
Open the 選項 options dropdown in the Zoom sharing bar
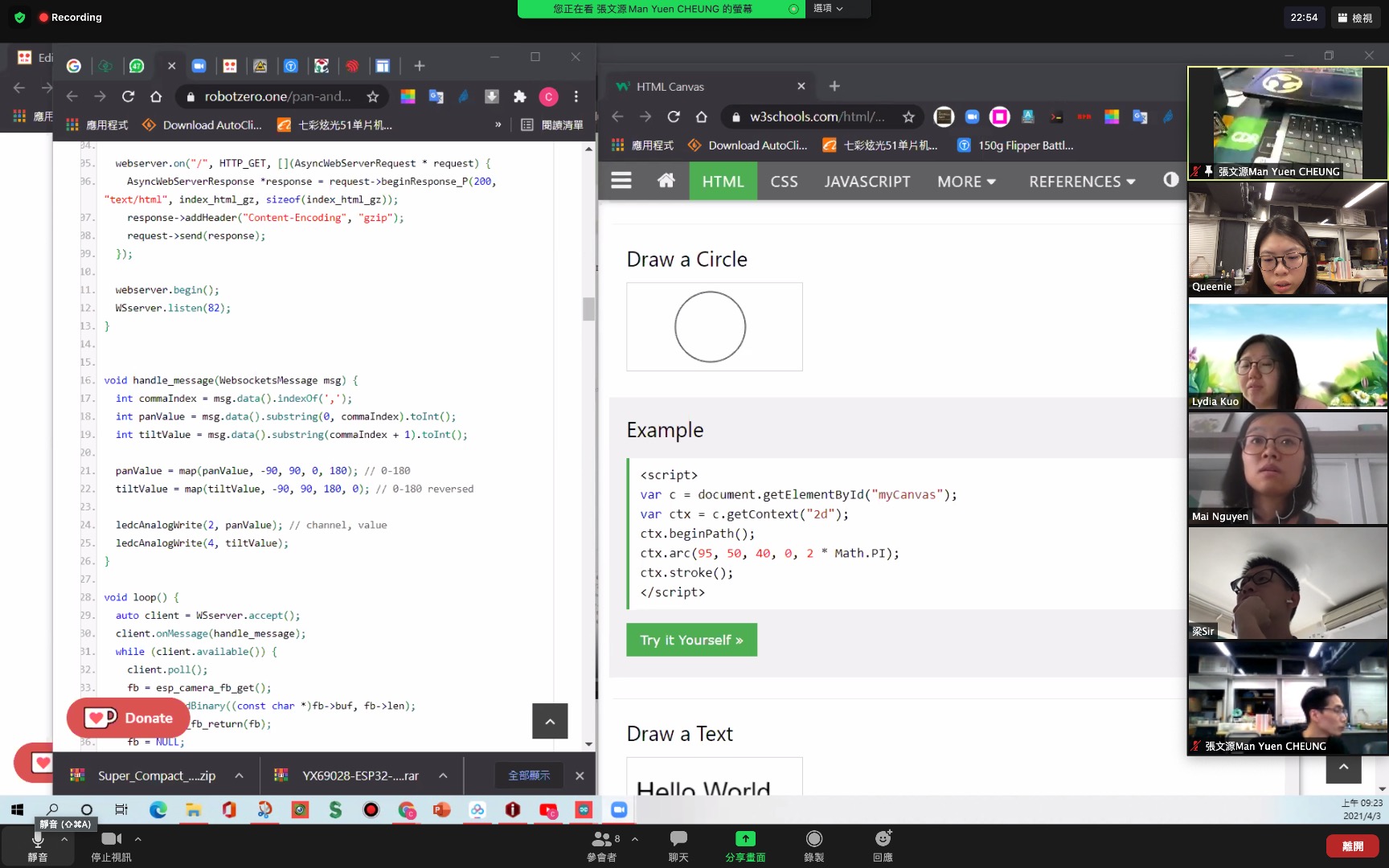point(829,9)
